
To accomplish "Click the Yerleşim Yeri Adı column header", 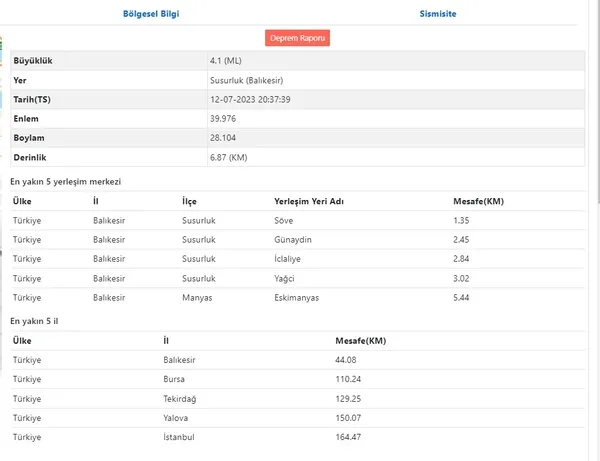I will pyautogui.click(x=309, y=201).
